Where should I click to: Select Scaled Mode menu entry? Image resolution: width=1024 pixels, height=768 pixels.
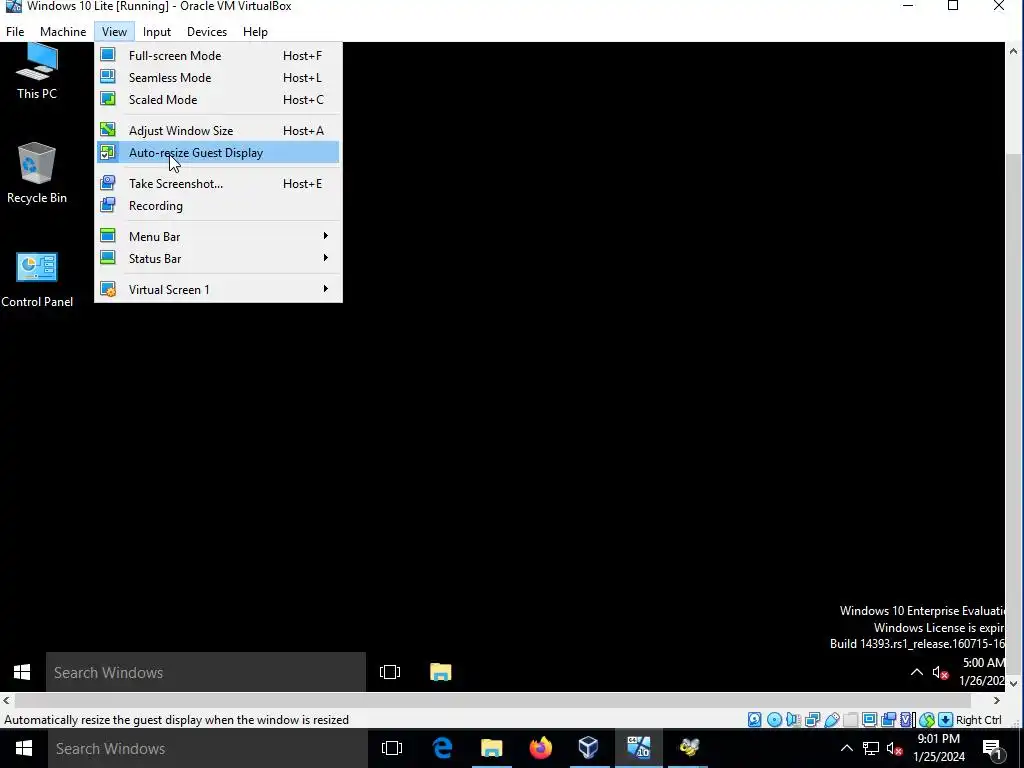tap(217, 99)
